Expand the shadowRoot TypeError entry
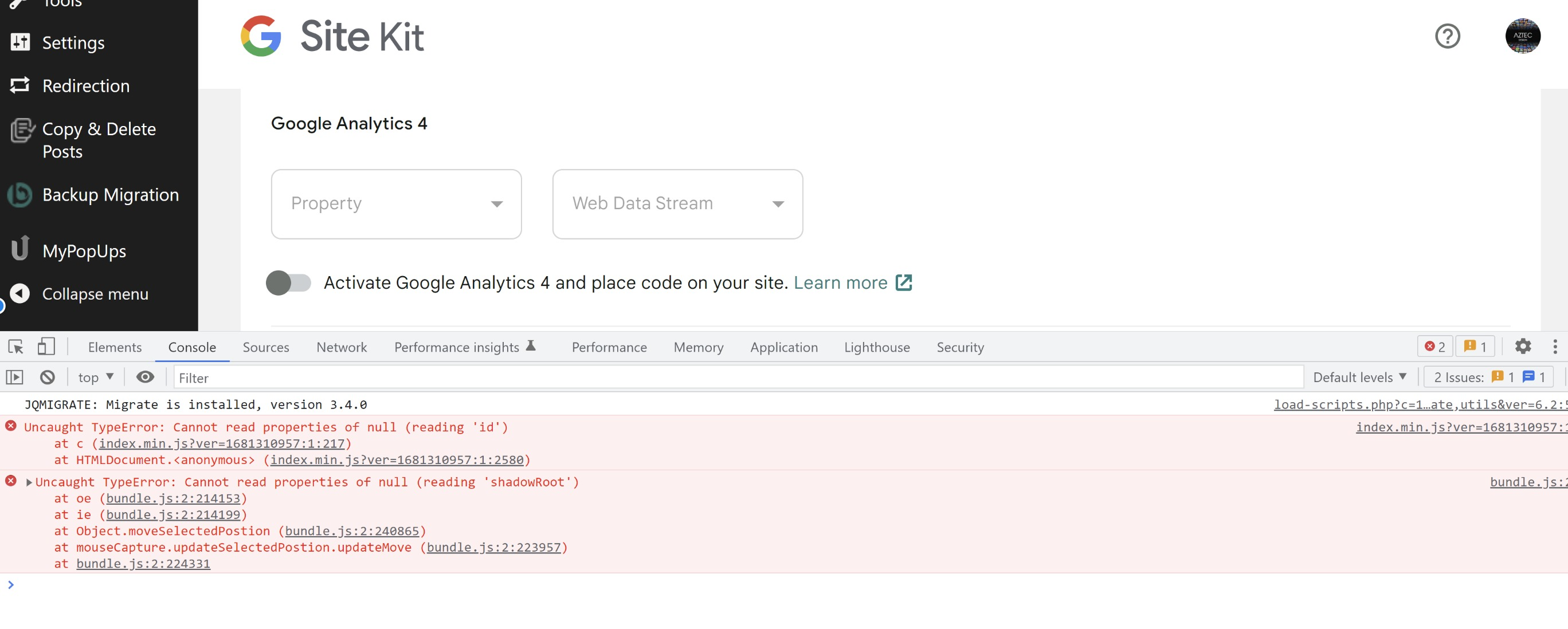The width and height of the screenshot is (1568, 629). click(x=28, y=482)
